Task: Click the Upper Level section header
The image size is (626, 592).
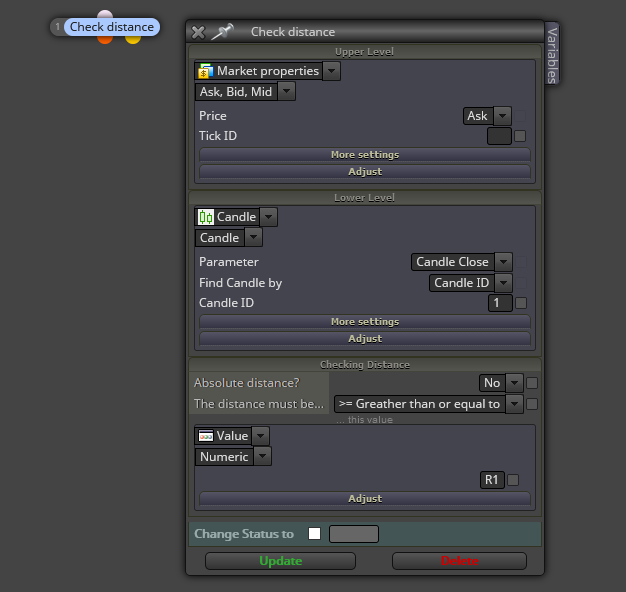Action: (365, 52)
